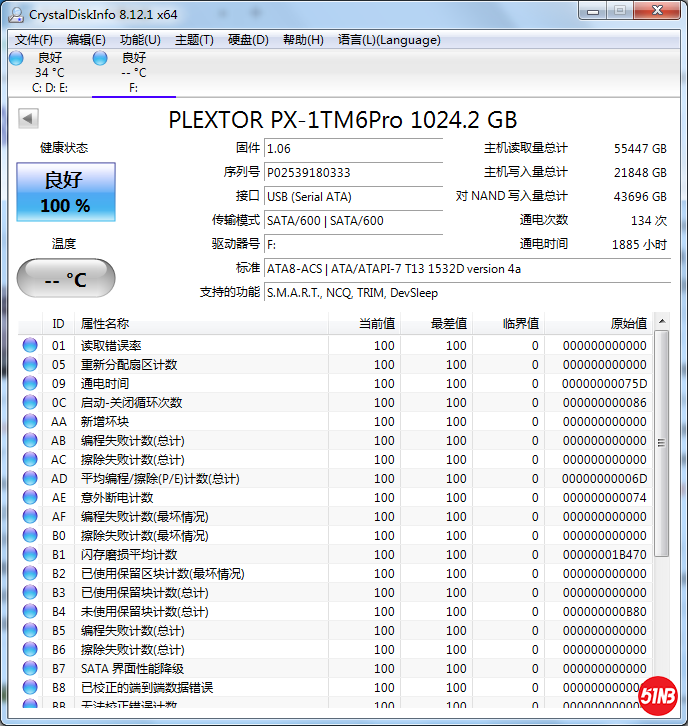Click the status orb for attribute B7
This screenshot has width=688, height=726.
30,669
